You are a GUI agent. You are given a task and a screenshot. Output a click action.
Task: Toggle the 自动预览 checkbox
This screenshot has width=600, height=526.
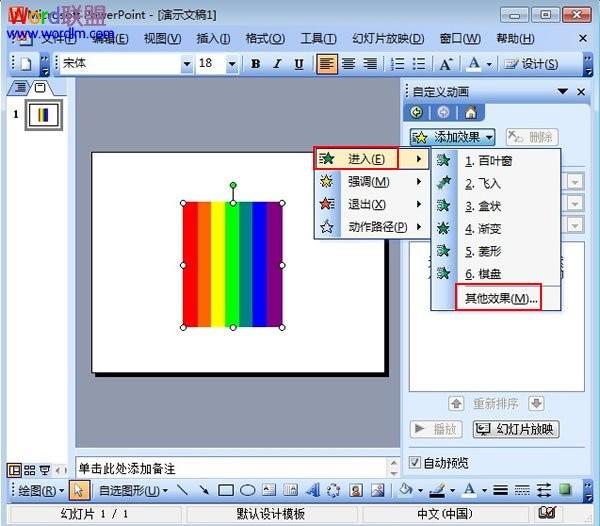coord(414,462)
